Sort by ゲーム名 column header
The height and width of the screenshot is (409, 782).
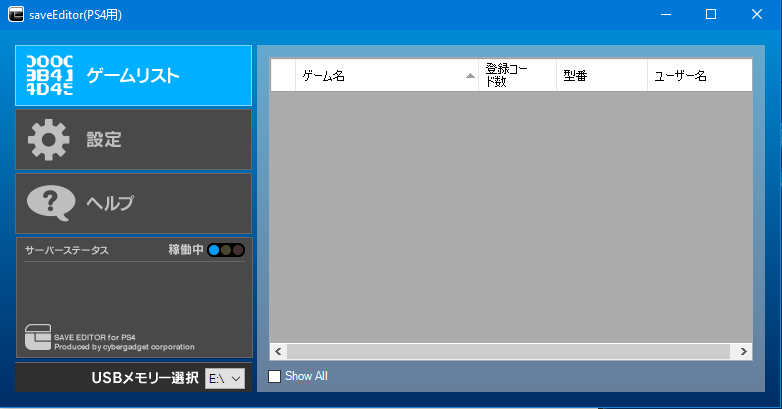pyautogui.click(x=387, y=75)
